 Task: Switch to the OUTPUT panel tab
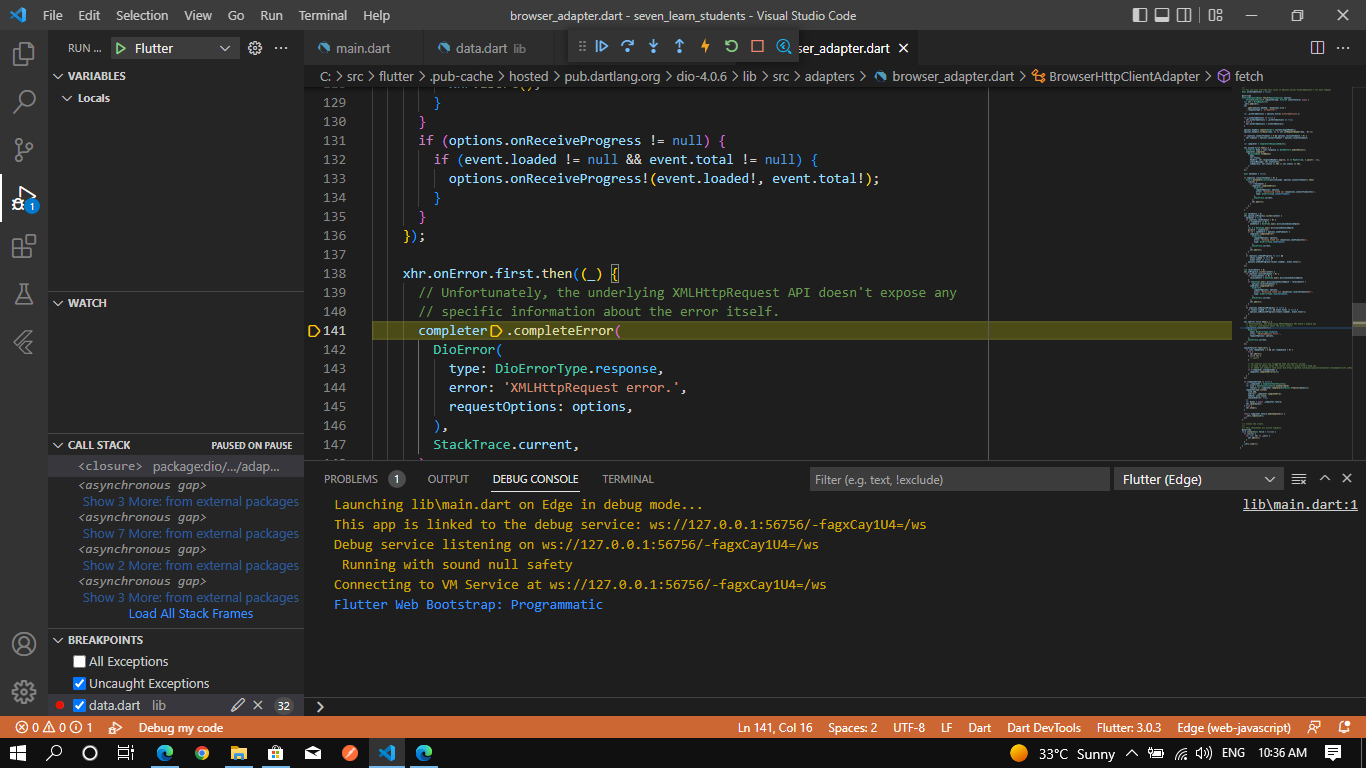pyautogui.click(x=448, y=479)
